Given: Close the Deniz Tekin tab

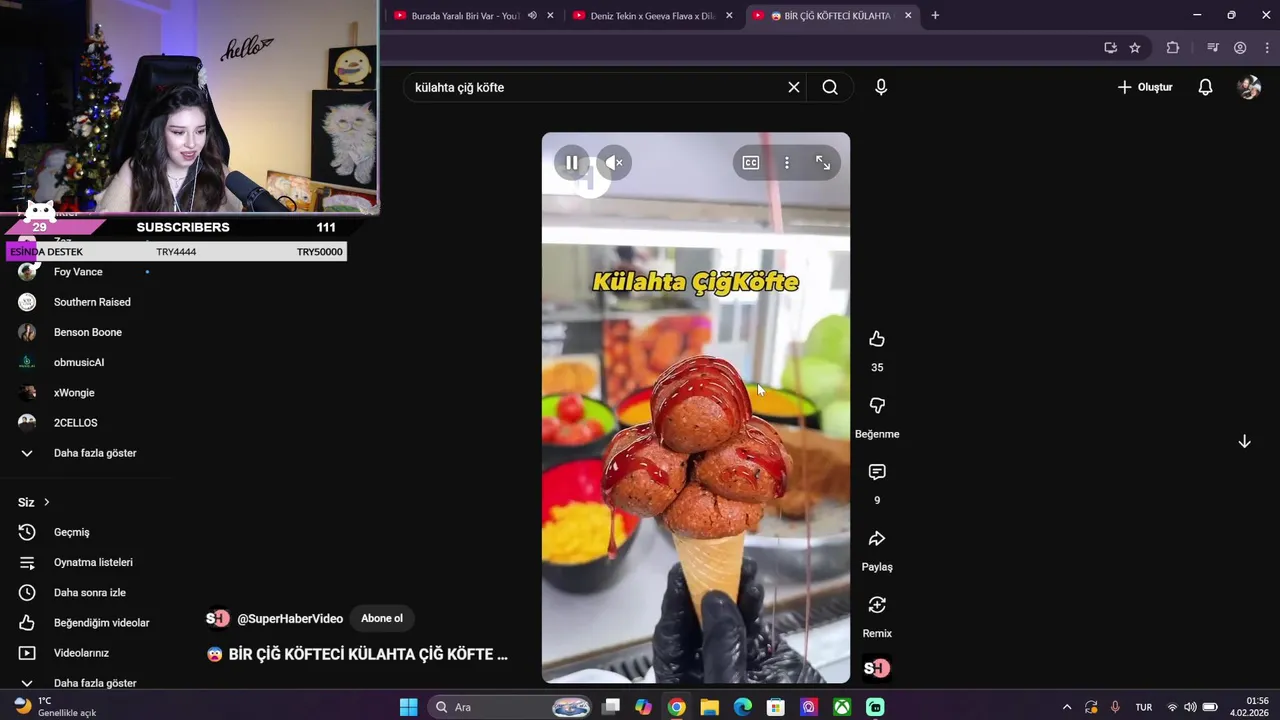Looking at the screenshot, I should (729, 16).
